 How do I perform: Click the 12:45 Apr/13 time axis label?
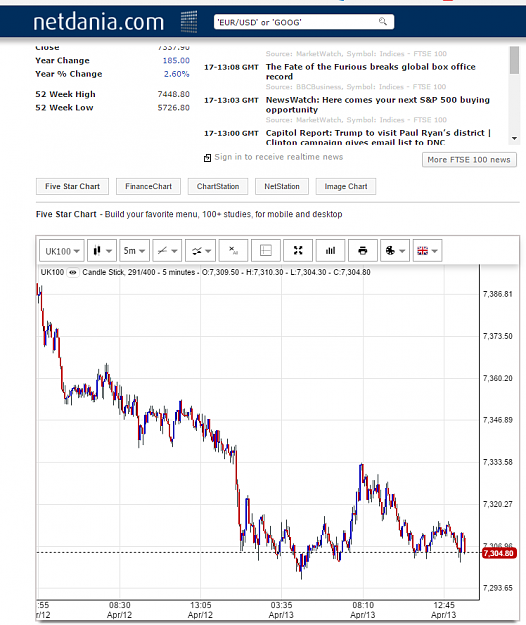coord(444,610)
